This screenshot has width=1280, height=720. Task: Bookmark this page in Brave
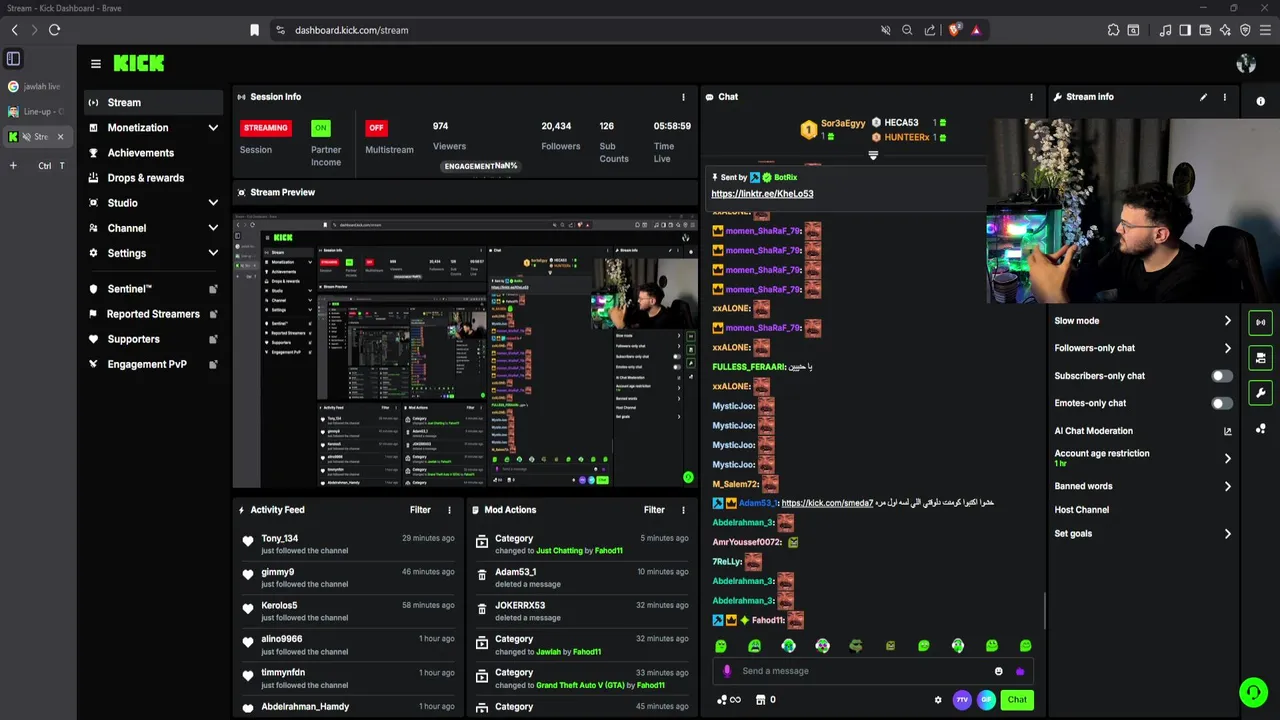(x=255, y=30)
